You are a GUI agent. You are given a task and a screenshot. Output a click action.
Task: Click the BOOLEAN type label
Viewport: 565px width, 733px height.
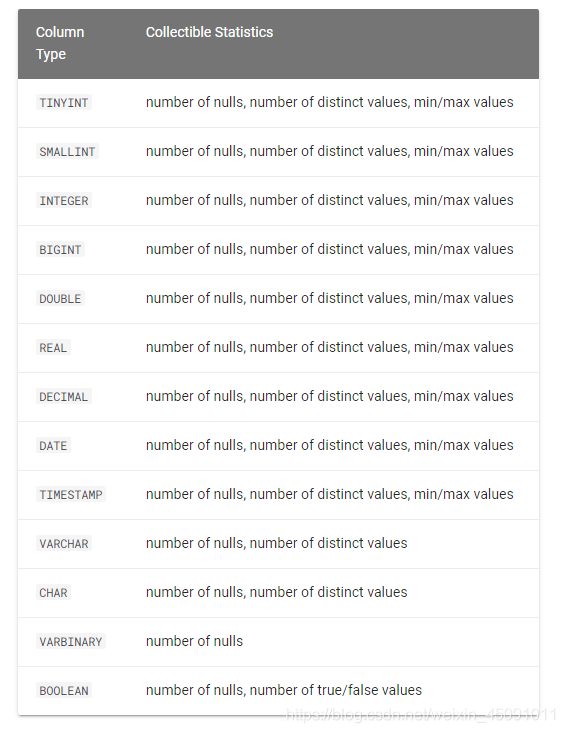coord(64,690)
